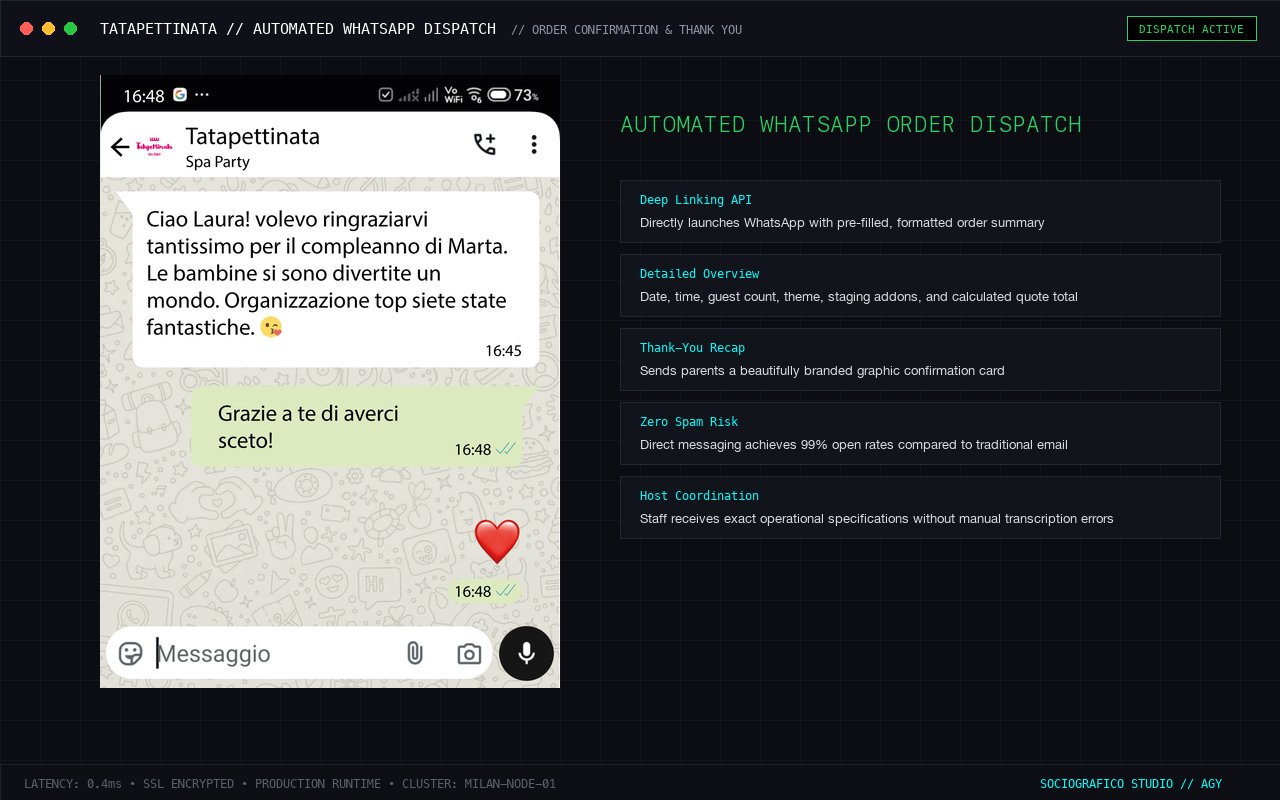Screen dimensions: 1280x800
Task: Start a call with the phone-plus icon
Action: [x=485, y=145]
